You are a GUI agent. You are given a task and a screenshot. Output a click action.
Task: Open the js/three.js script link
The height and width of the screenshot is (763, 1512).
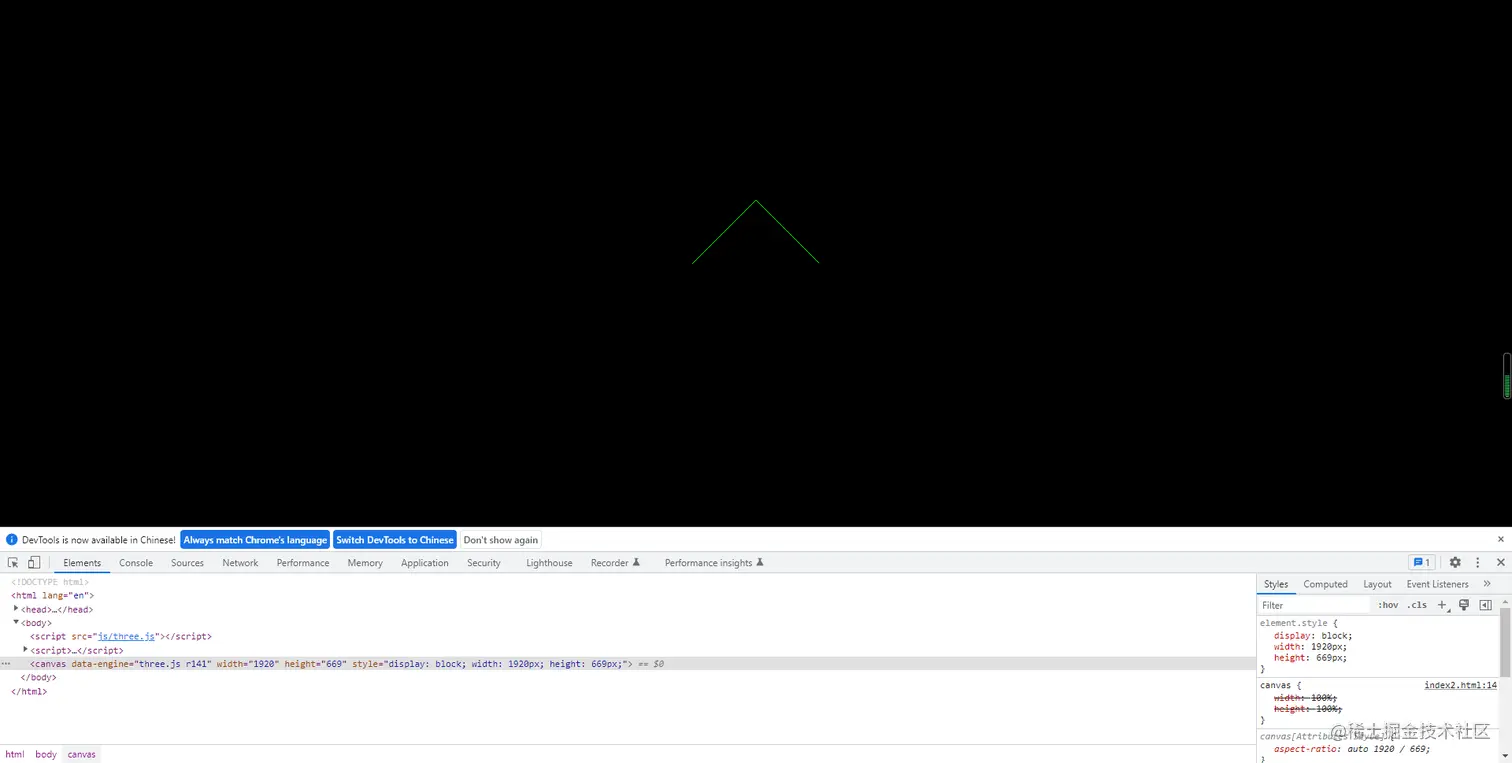tap(126, 636)
